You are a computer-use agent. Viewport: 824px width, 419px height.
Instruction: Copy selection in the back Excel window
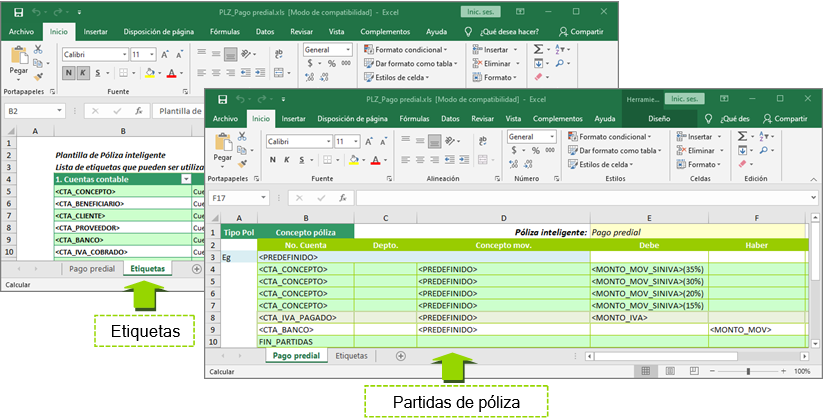[x=37, y=64]
